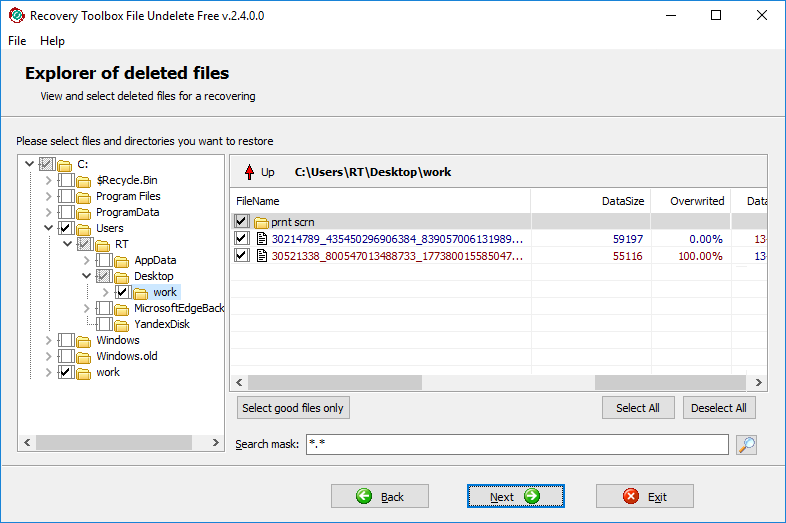Click the Deselect All button
786x523 pixels.
pos(719,408)
